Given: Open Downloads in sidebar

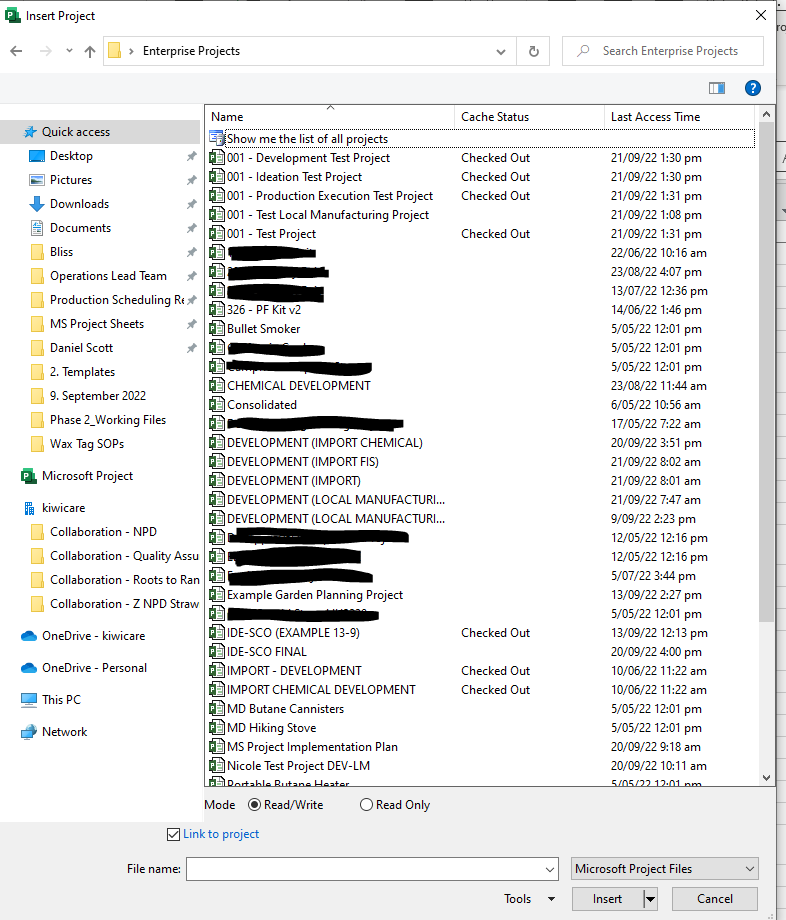Looking at the screenshot, I should click(79, 204).
